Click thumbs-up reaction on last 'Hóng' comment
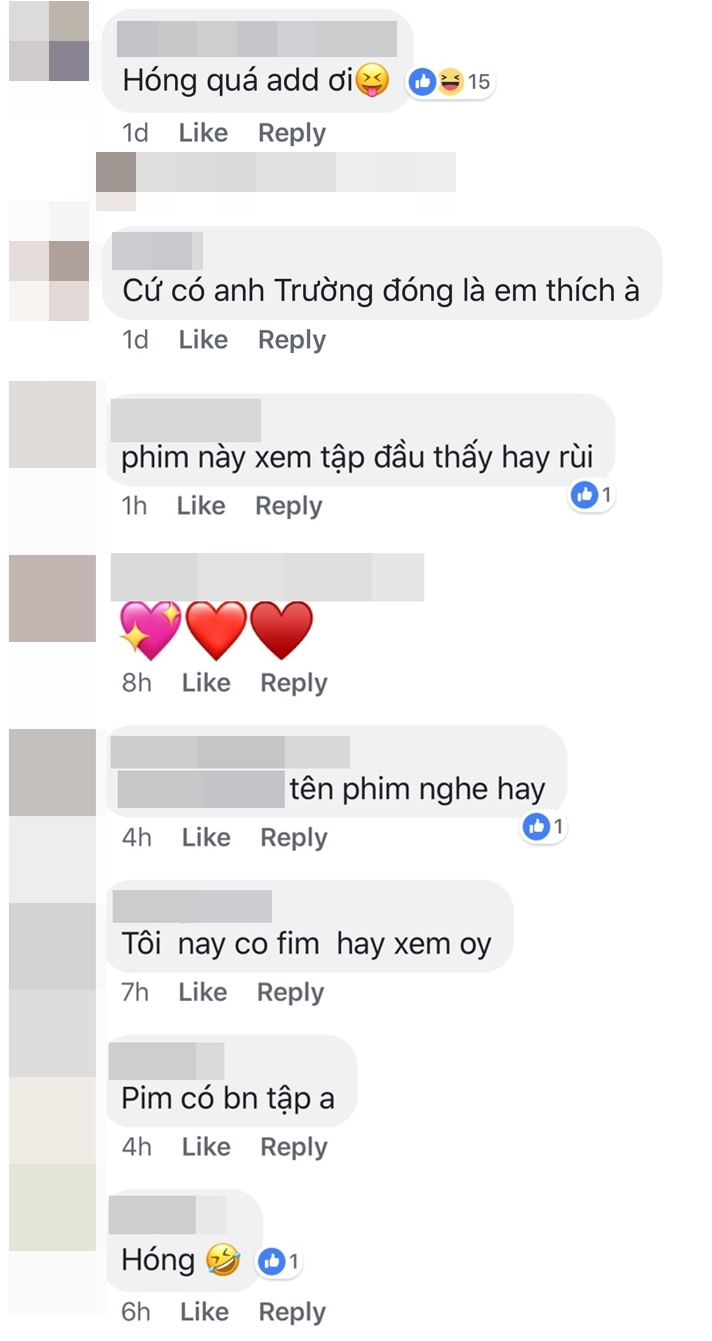The image size is (712, 1341). point(271,1262)
